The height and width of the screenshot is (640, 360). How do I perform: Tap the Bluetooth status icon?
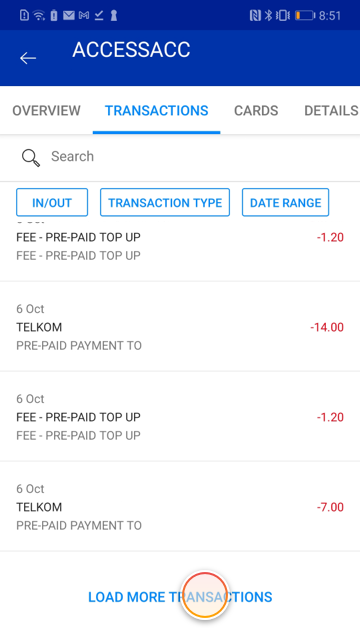pyautogui.click(x=268, y=16)
